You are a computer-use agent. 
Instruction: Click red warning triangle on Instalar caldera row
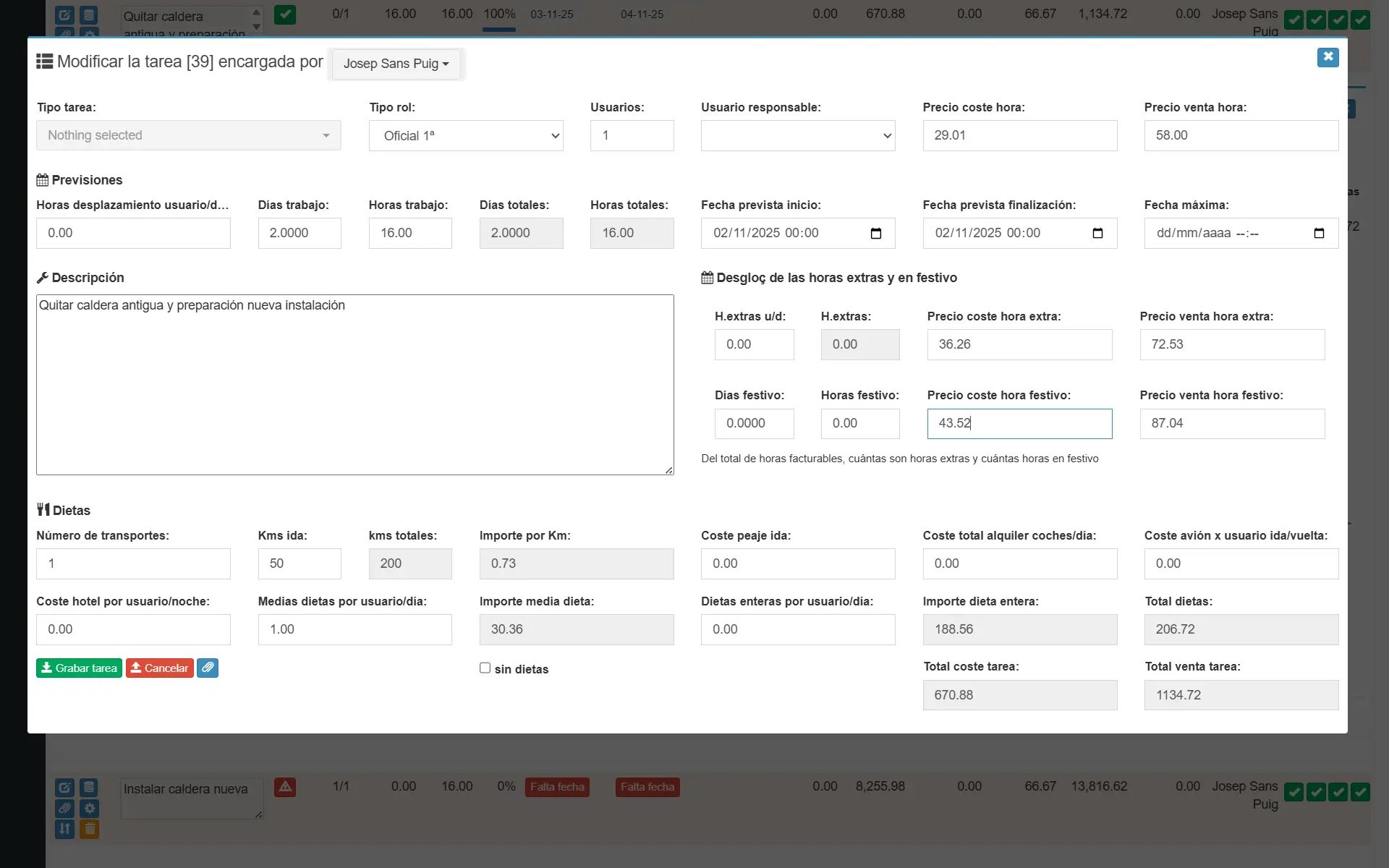285,787
